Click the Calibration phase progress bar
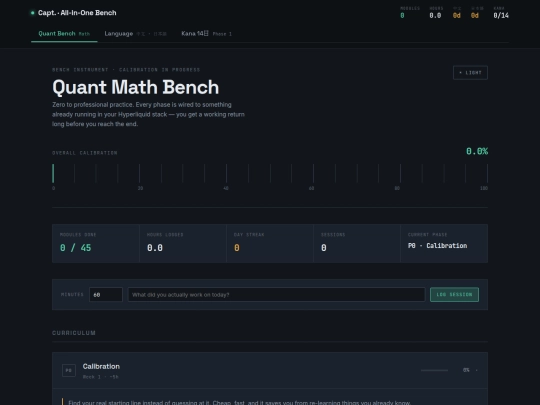Viewport: 540px width, 405px height. (x=434, y=370)
